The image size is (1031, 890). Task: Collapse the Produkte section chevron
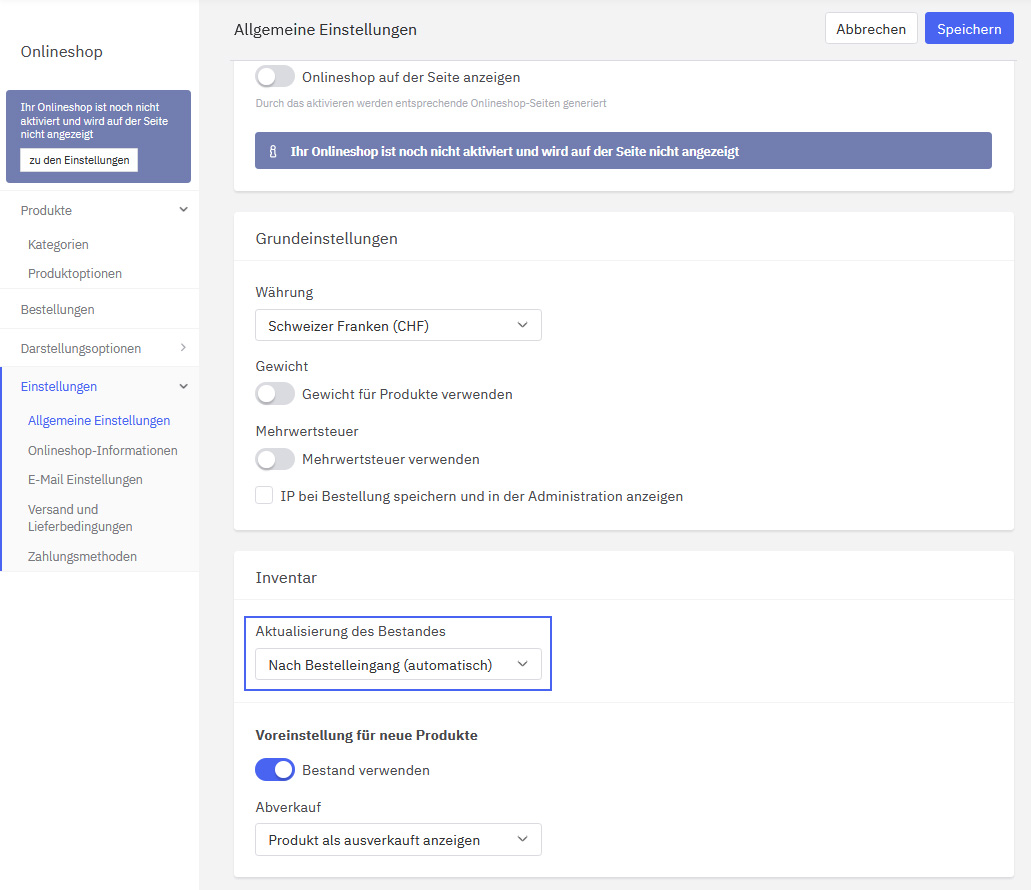click(x=183, y=210)
